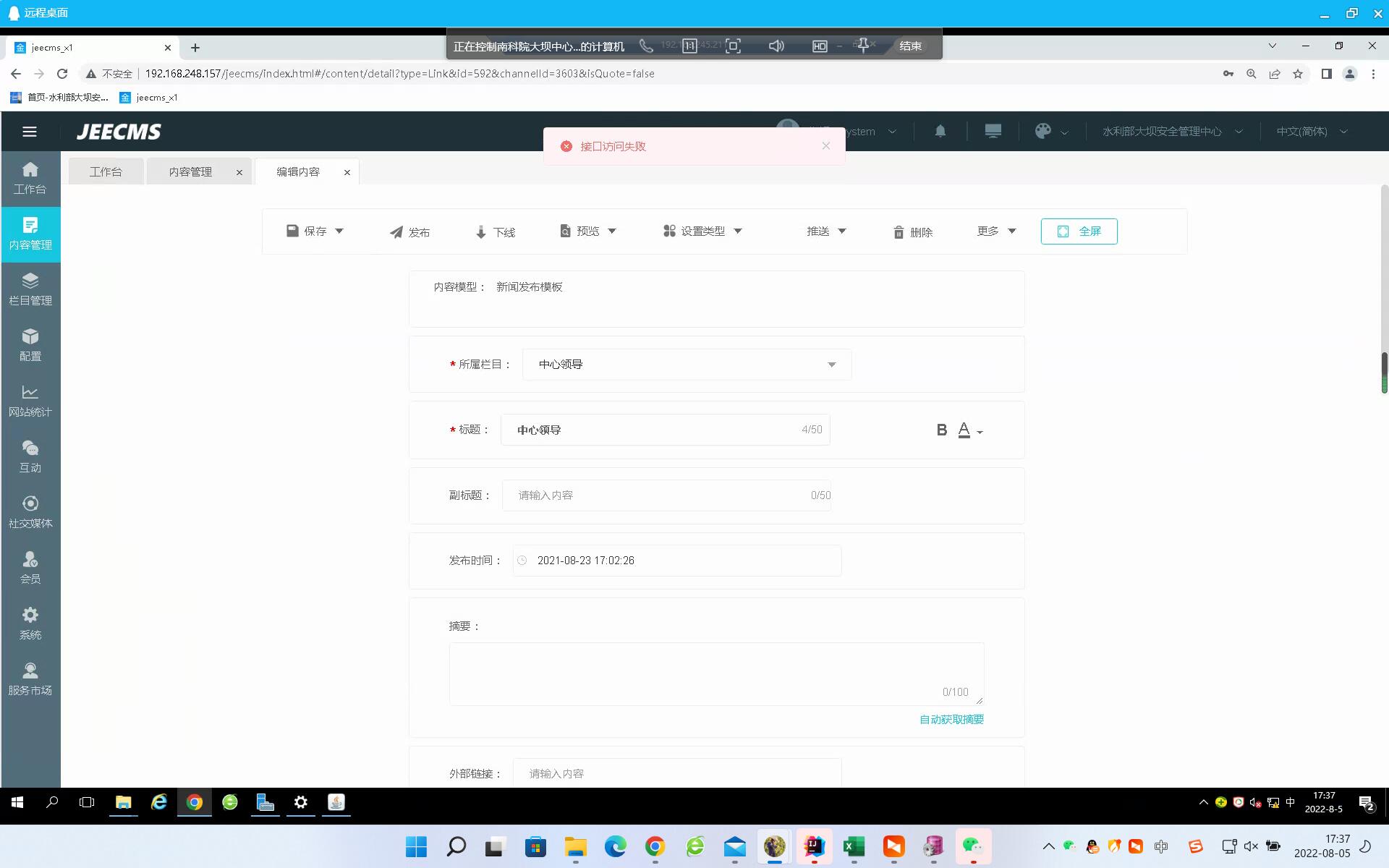Open 社交媒体 in the sidebar
This screenshot has width=1389, height=868.
pyautogui.click(x=30, y=512)
